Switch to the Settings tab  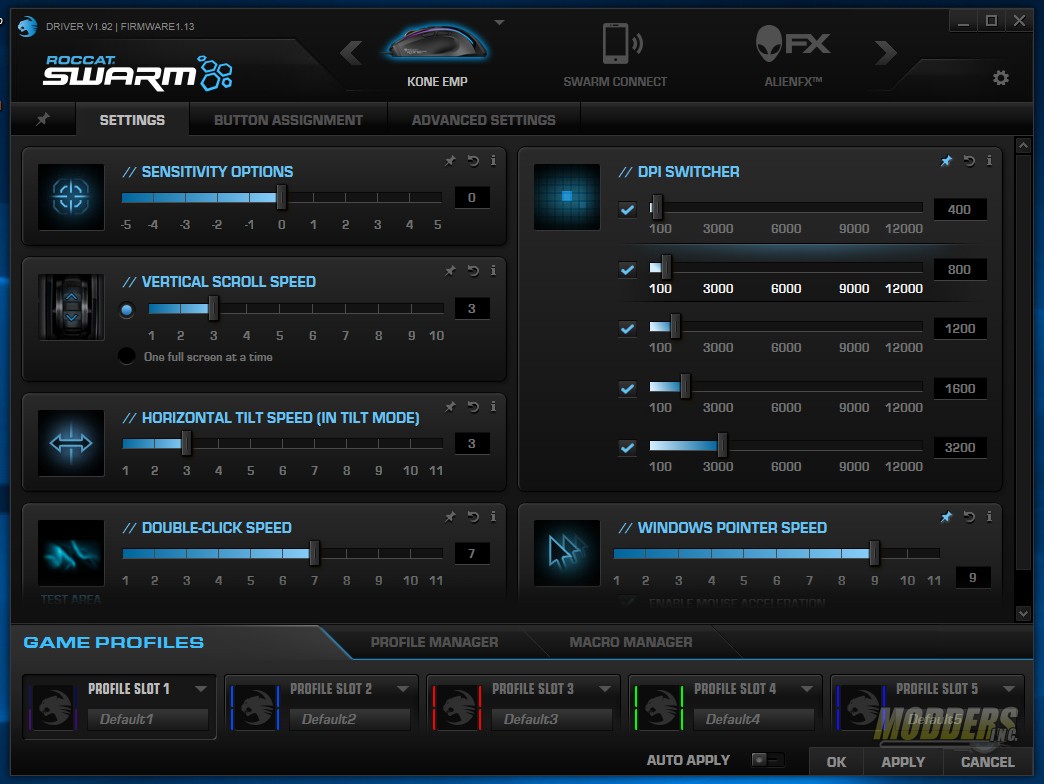[x=132, y=120]
